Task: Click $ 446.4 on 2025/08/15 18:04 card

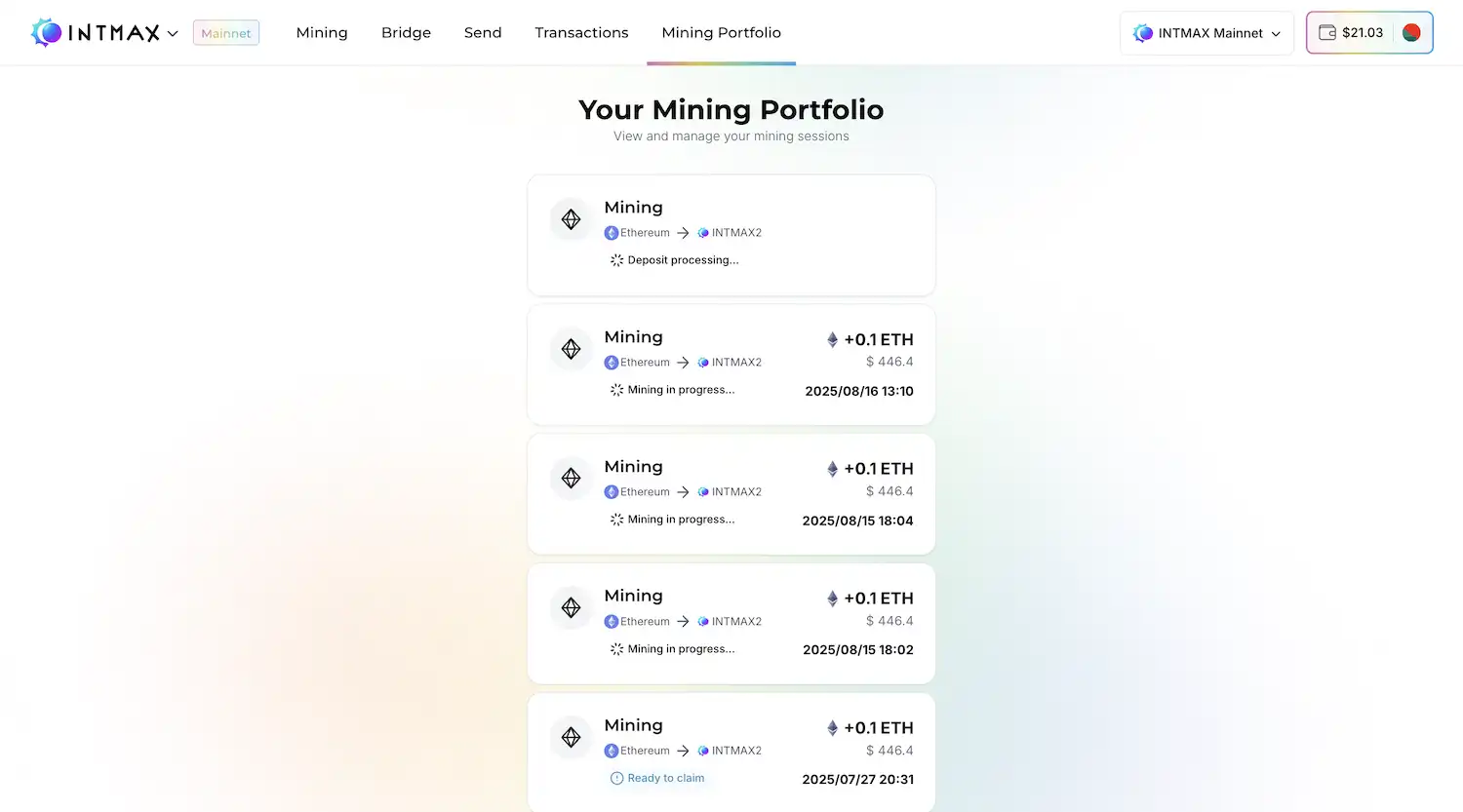Action: (x=890, y=491)
